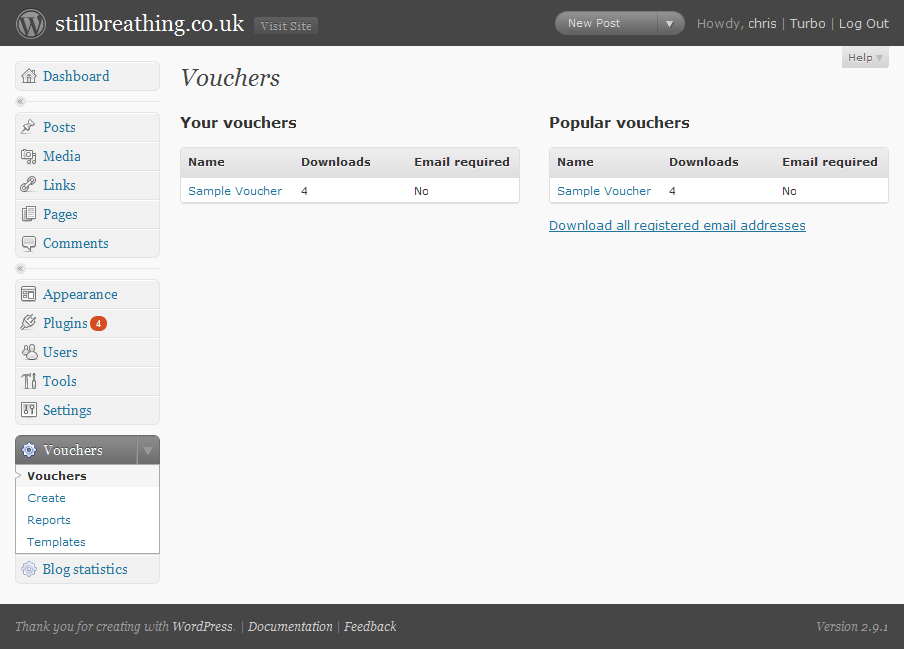
Task: Open the WordPress footer link
Action: tap(202, 627)
